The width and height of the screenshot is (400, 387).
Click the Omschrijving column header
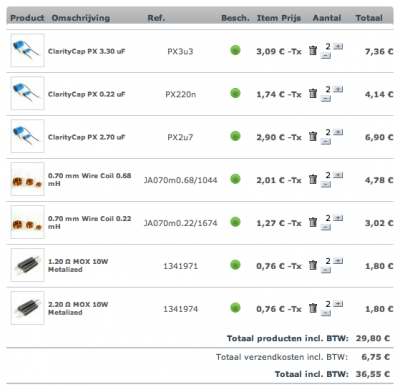click(x=81, y=18)
